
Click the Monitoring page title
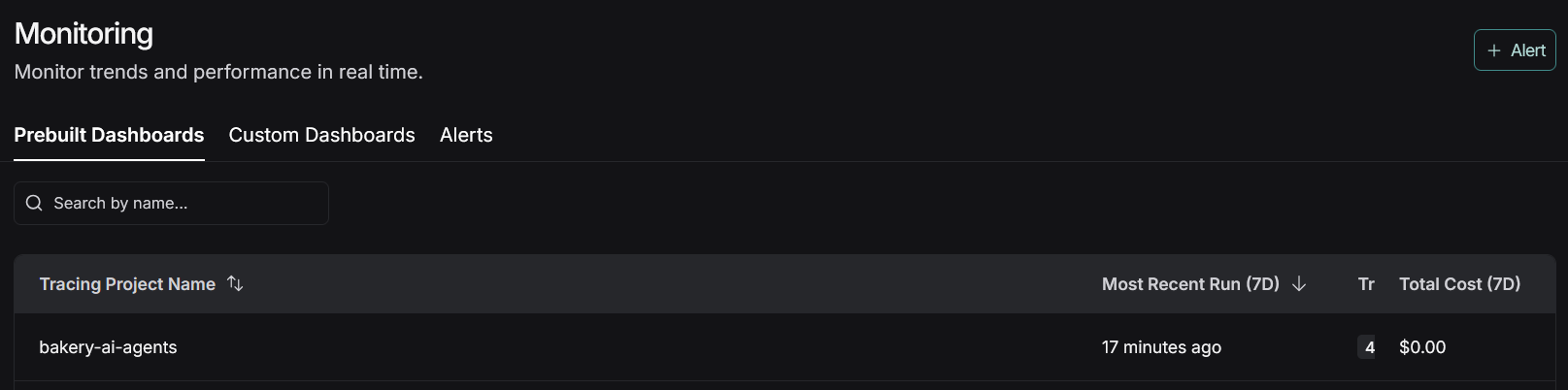[83, 34]
